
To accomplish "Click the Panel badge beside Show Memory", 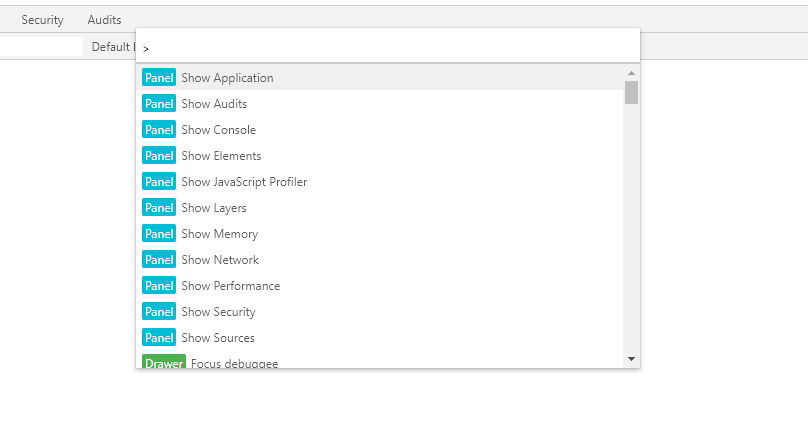I will [x=159, y=234].
